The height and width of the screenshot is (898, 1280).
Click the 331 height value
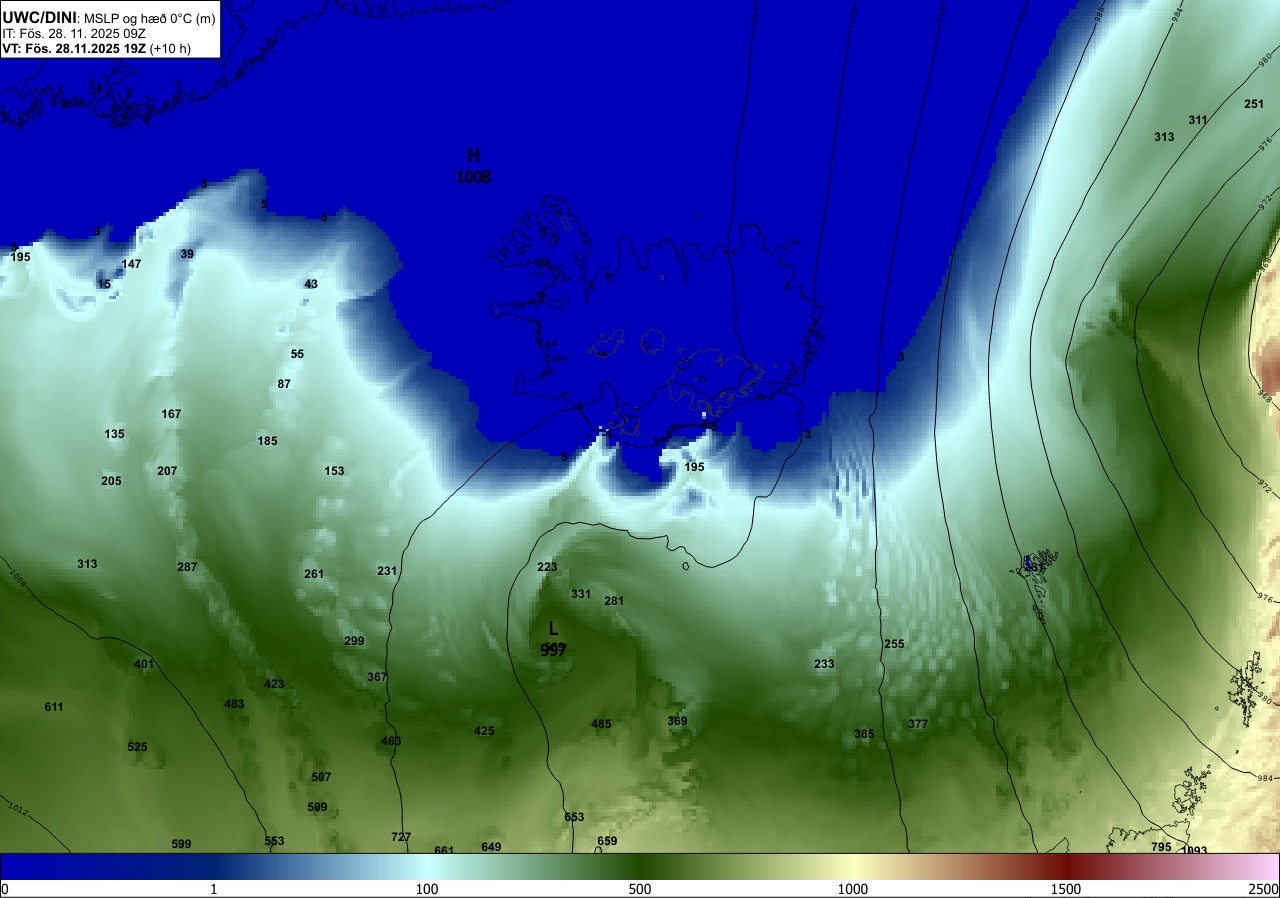[x=581, y=594]
